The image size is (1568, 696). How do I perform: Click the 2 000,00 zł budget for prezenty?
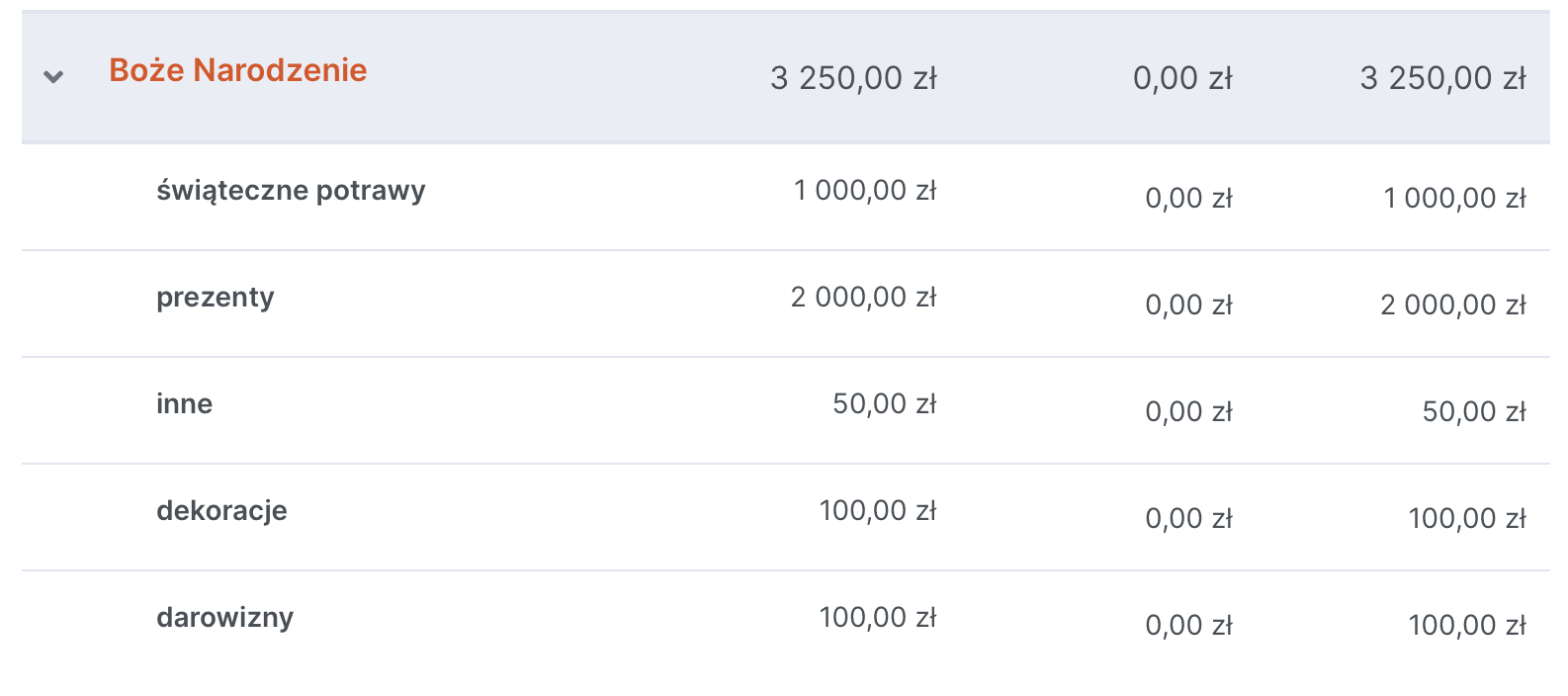pyautogui.click(x=863, y=297)
